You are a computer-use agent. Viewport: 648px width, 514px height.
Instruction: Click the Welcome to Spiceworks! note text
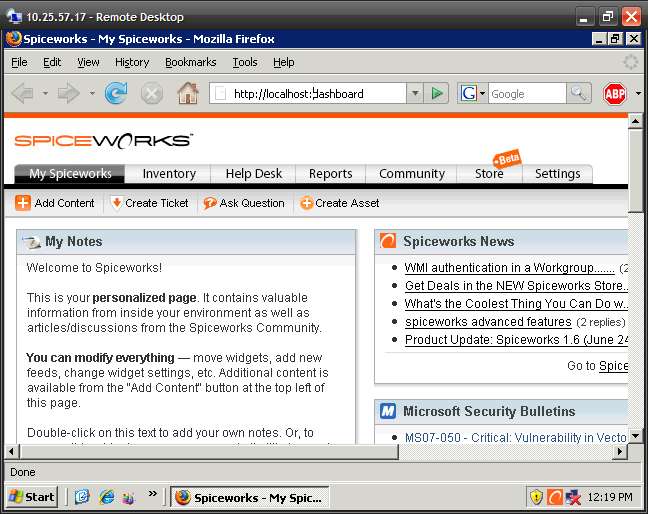coord(94,268)
